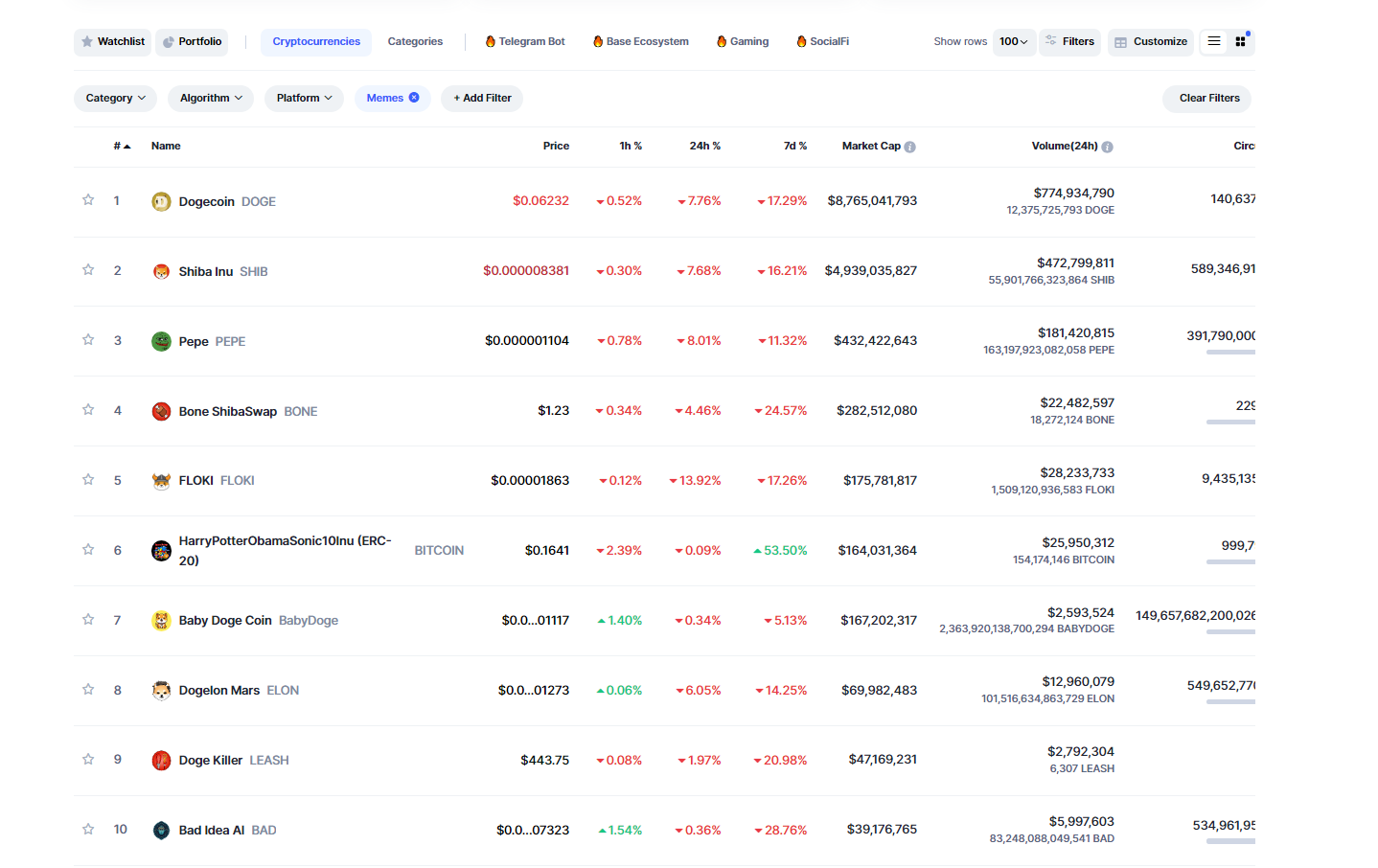Screen dimensions: 1378x868
Task: Star Bone ShibaSwap row favorite icon
Action: pos(88,410)
